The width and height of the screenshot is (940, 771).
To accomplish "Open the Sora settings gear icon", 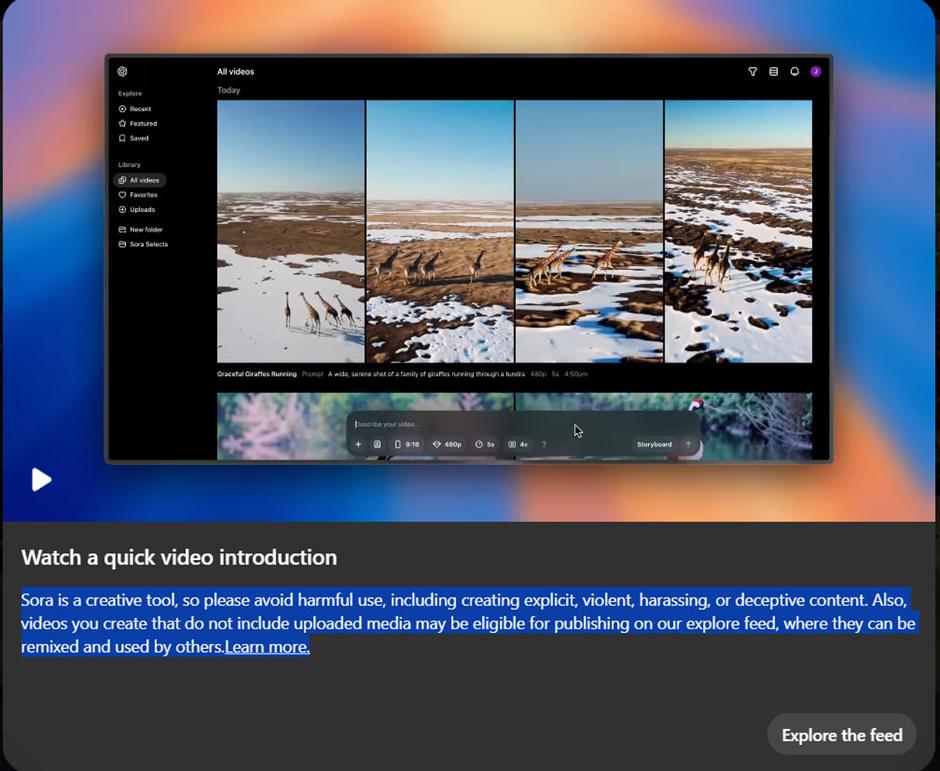I will pos(122,71).
